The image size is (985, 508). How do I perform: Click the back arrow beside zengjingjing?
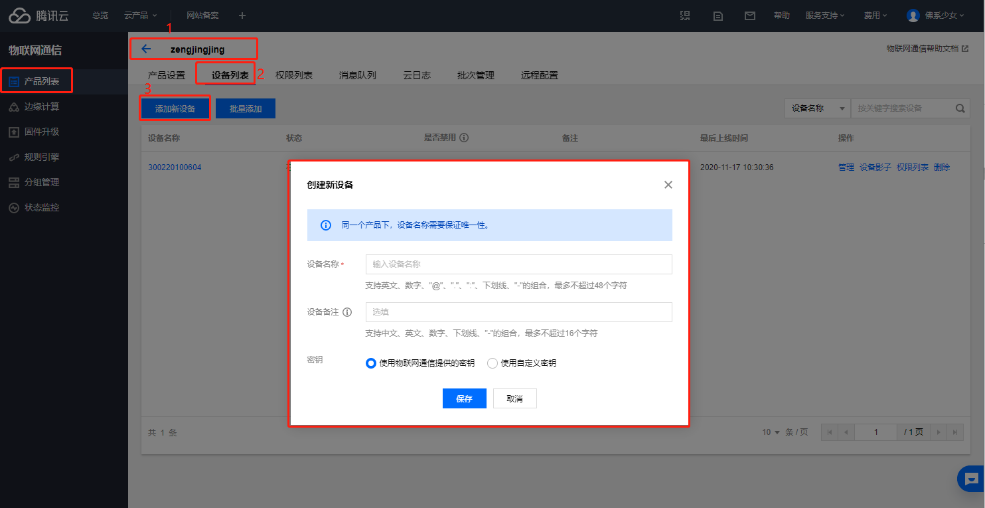146,48
